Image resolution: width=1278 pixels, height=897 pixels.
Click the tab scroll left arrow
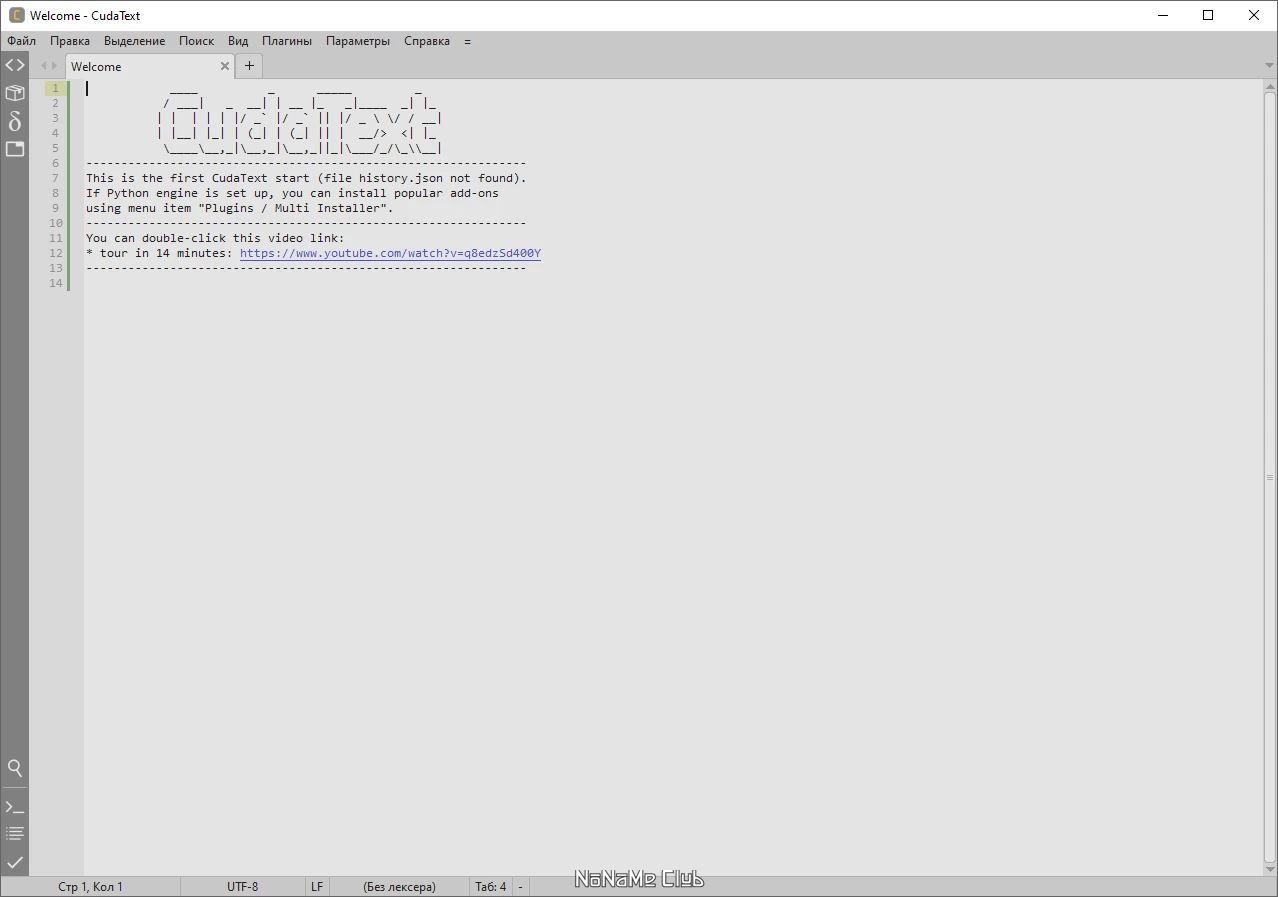44,66
